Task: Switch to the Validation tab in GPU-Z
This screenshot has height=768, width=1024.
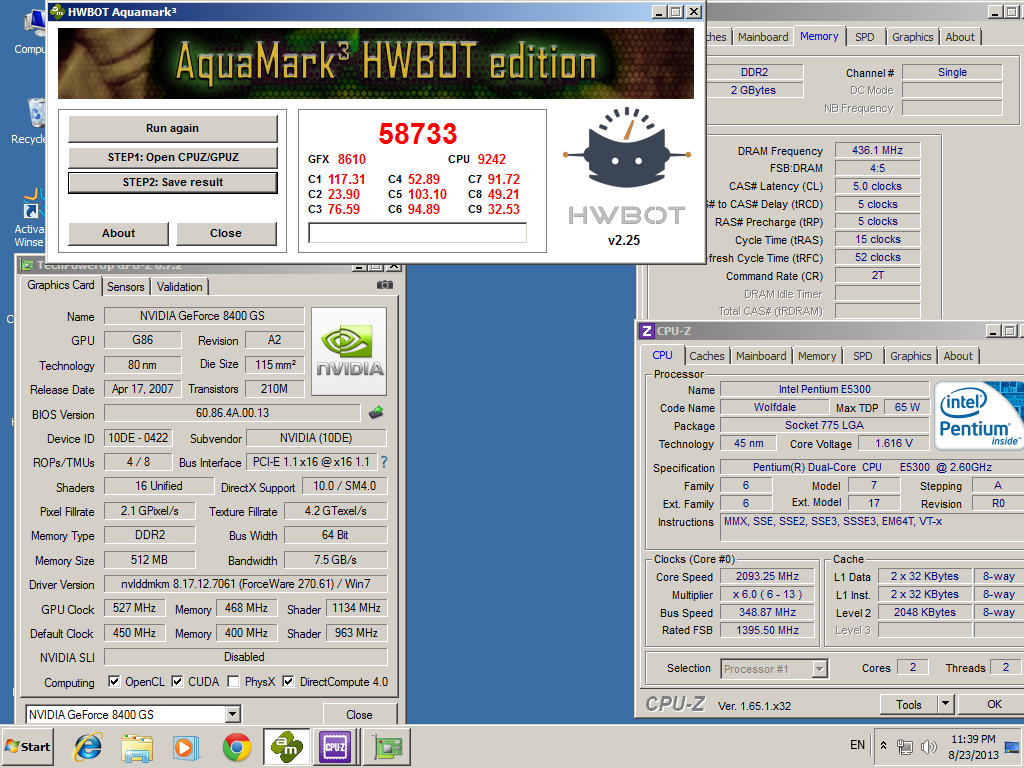Action: pyautogui.click(x=180, y=287)
